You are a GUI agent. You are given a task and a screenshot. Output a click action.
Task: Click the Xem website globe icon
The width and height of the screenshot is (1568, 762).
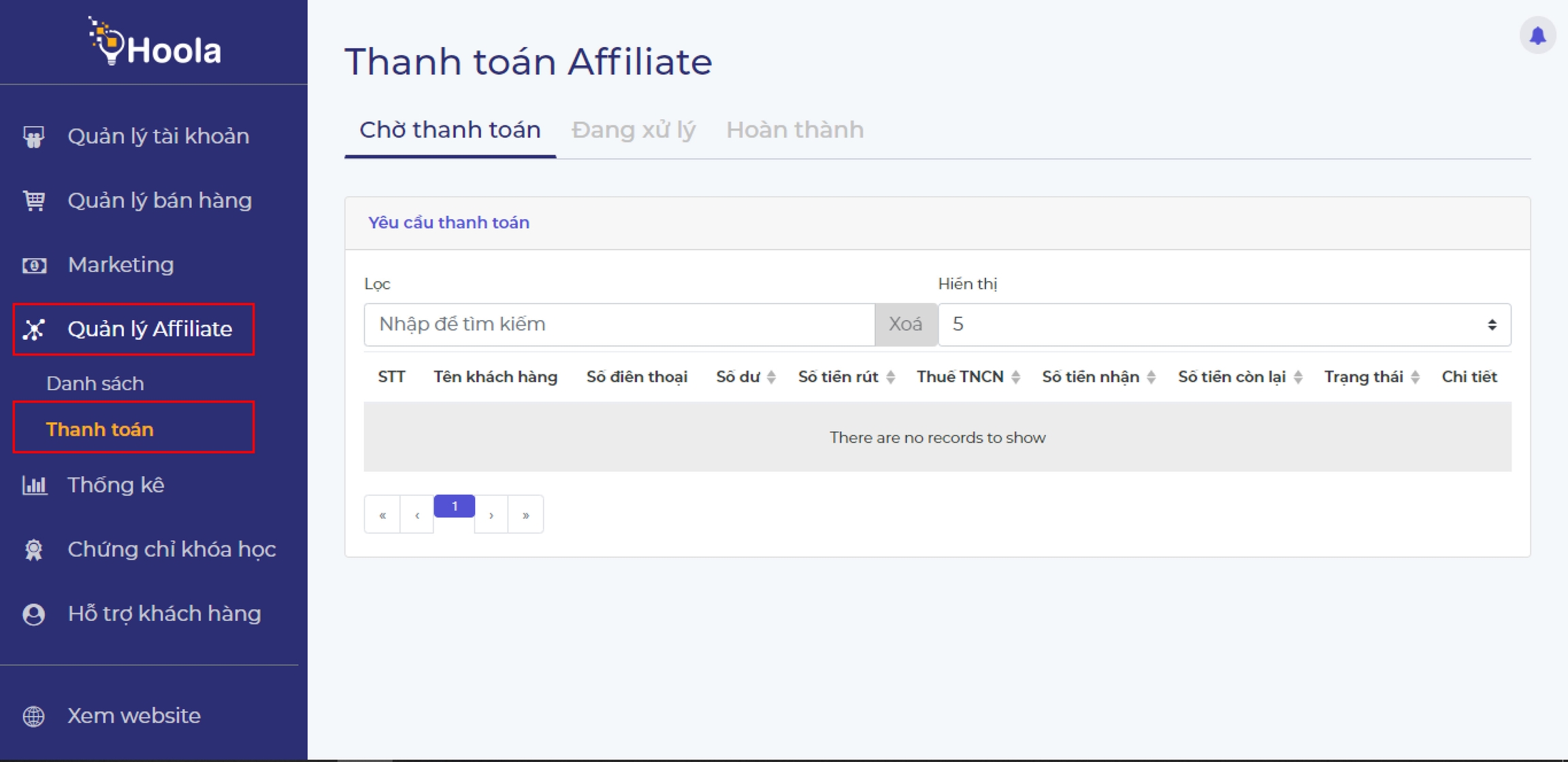pos(34,716)
